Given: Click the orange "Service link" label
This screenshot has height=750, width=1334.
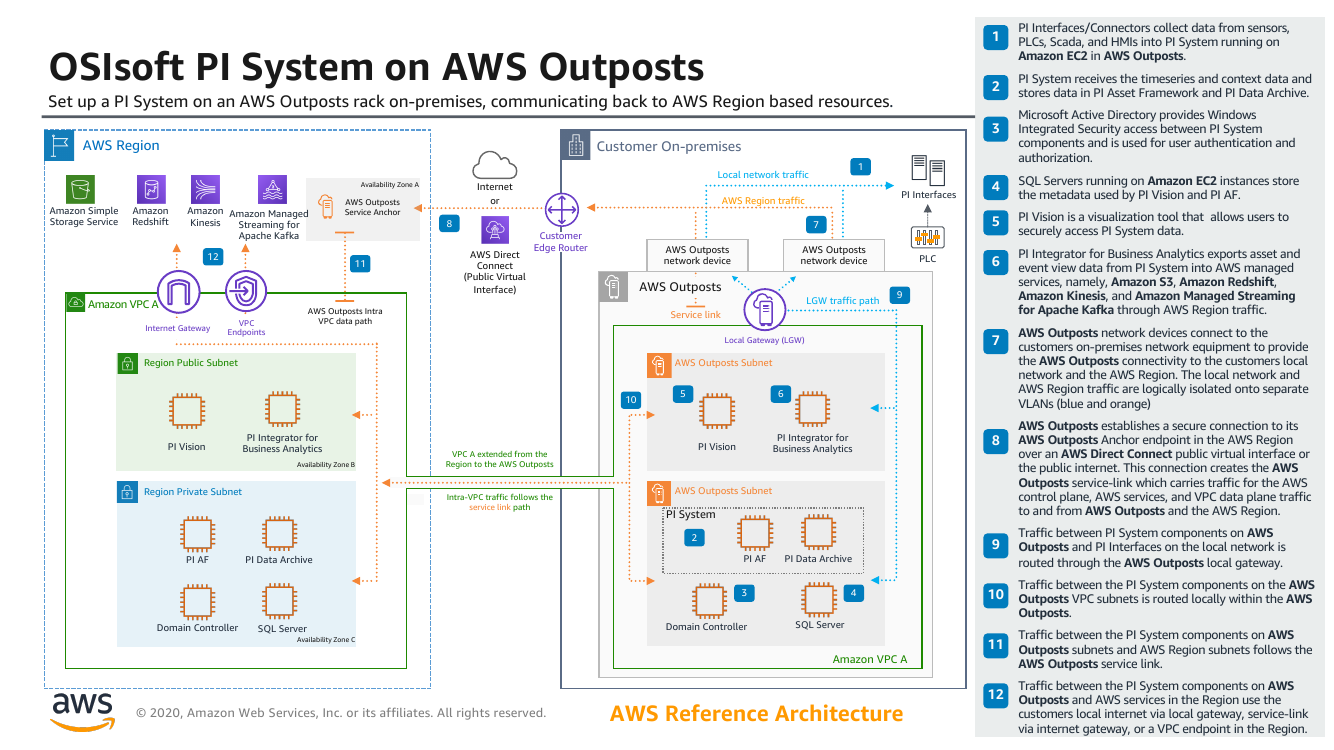Looking at the screenshot, I should 695,315.
